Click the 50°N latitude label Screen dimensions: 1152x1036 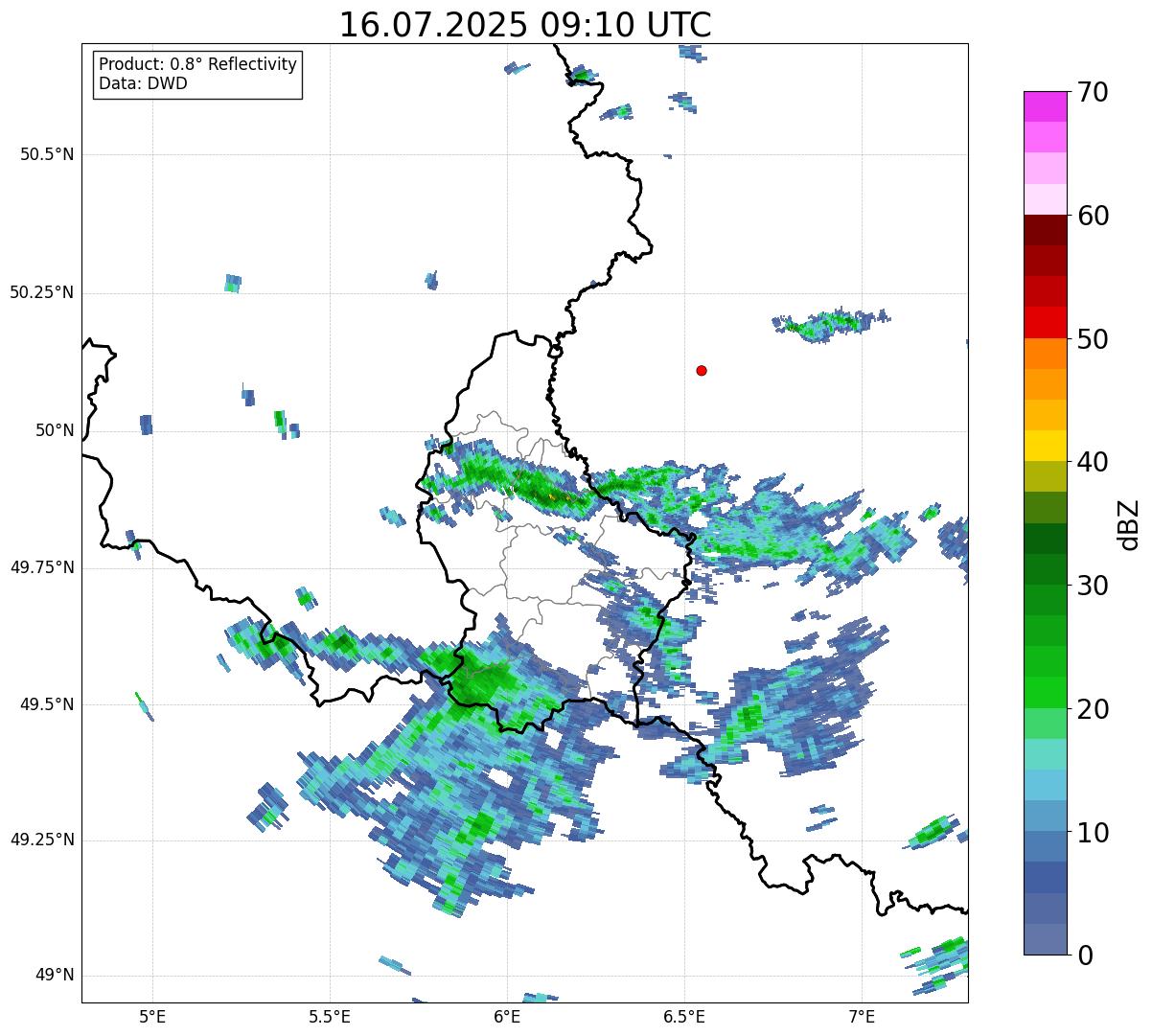[55, 430]
